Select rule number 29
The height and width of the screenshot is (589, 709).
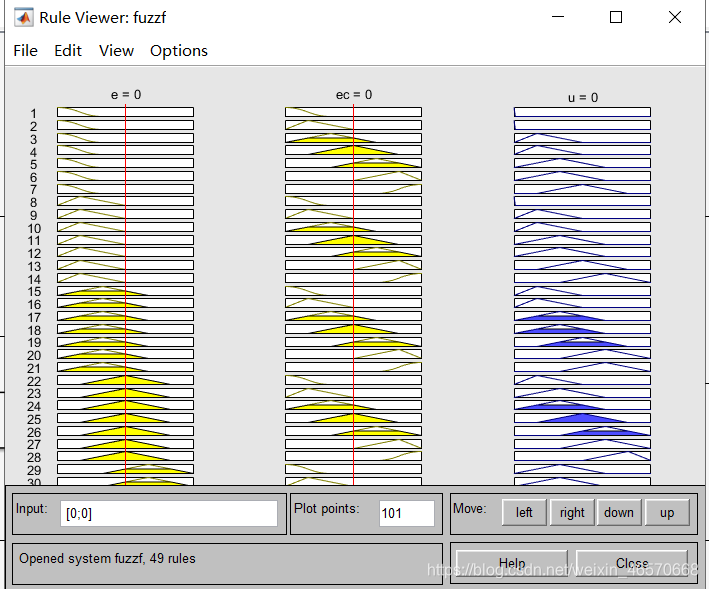coord(34,471)
